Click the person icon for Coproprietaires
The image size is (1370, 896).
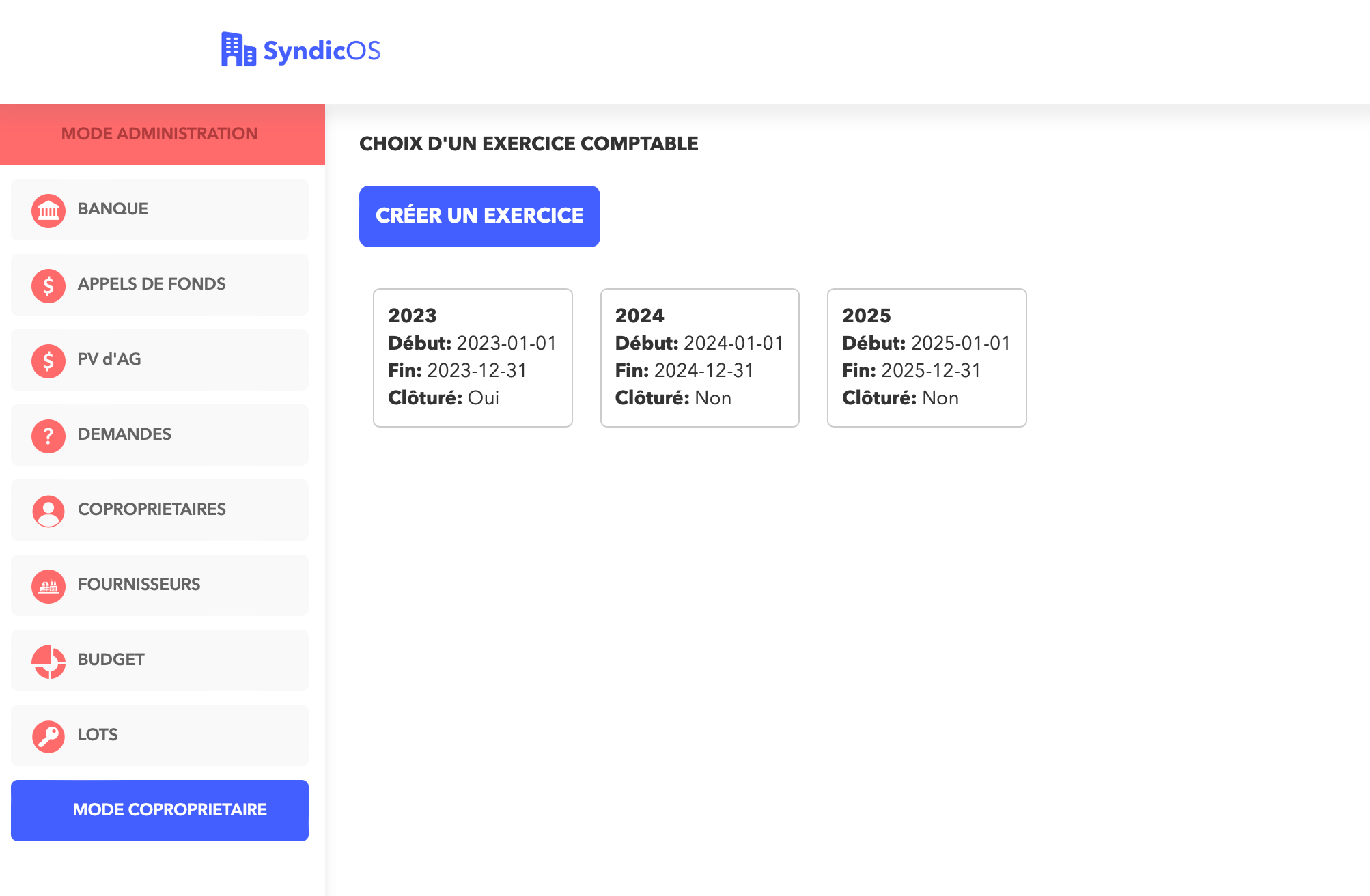48,511
